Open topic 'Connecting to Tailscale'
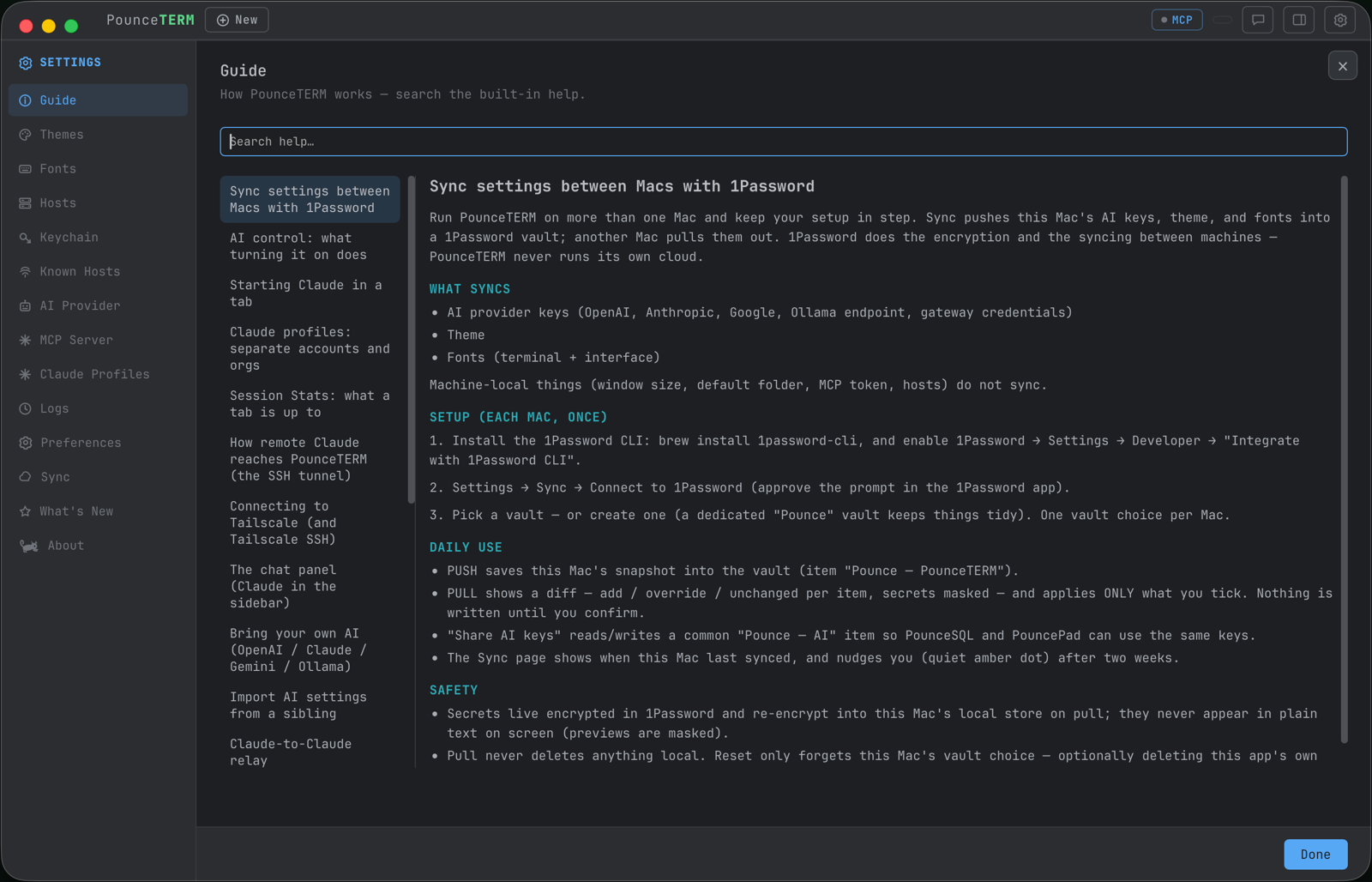This screenshot has width=1372, height=882. point(310,523)
